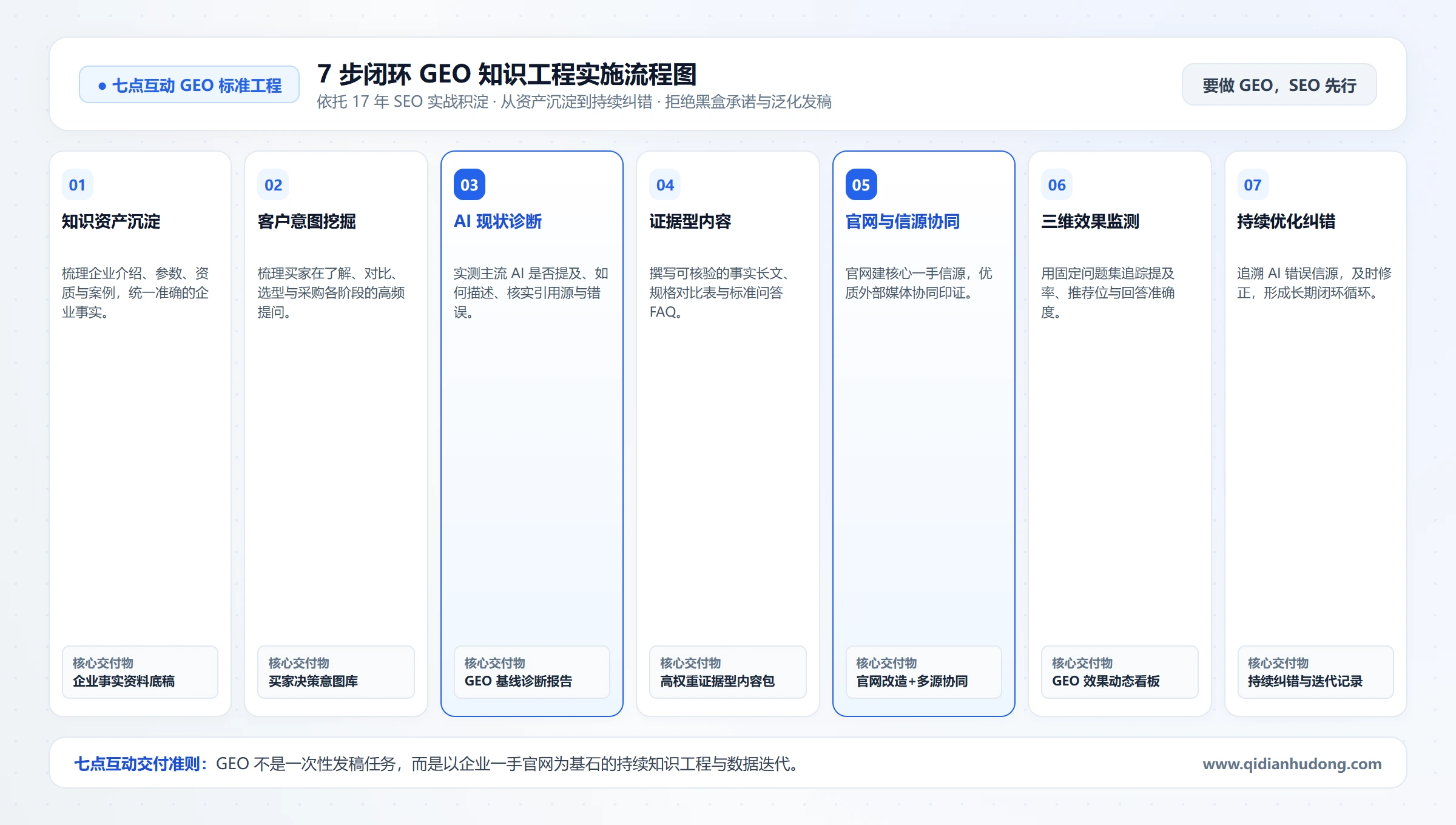The width and height of the screenshot is (1456, 825).
Task: Click description starting 用固定问题集追踪提及率
Action: [x=1108, y=292]
